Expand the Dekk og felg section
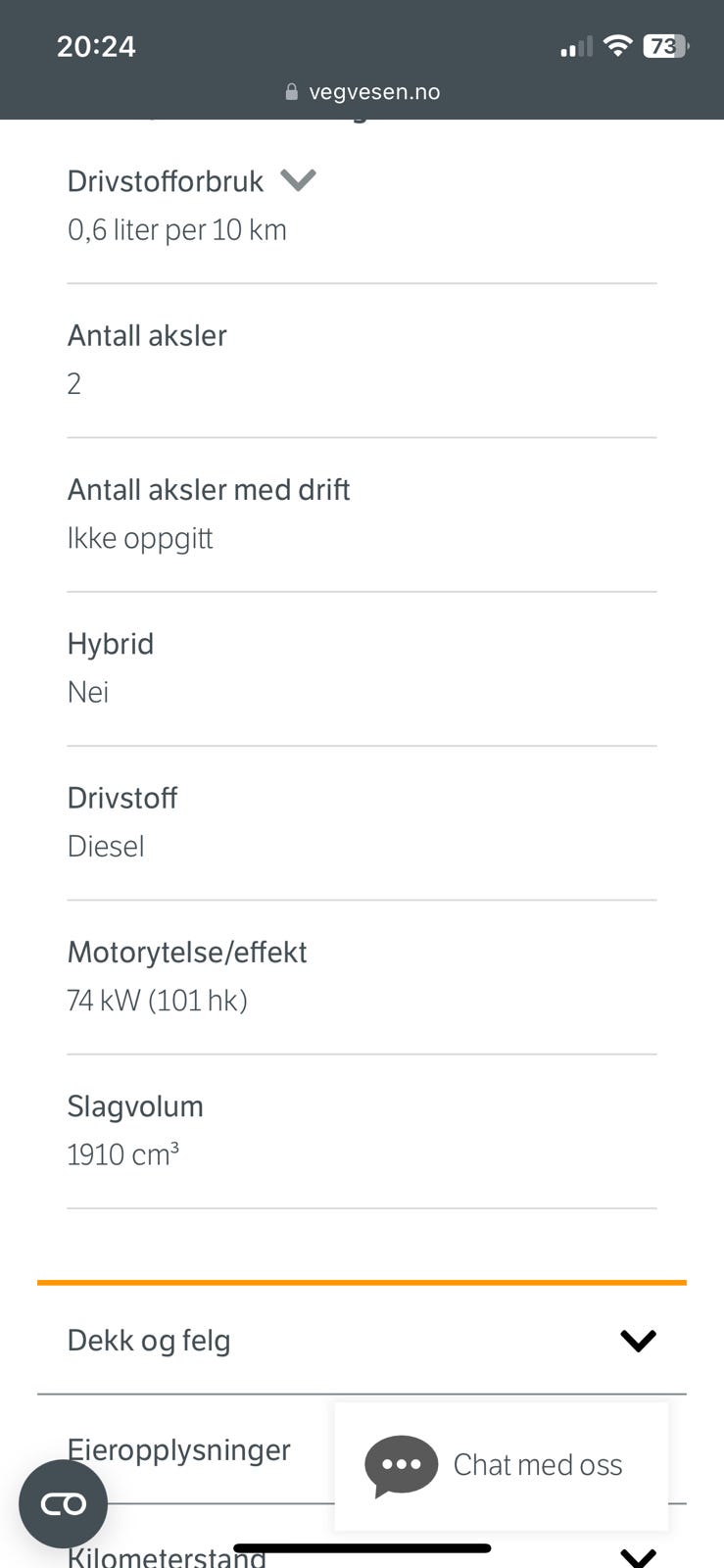 click(362, 1340)
